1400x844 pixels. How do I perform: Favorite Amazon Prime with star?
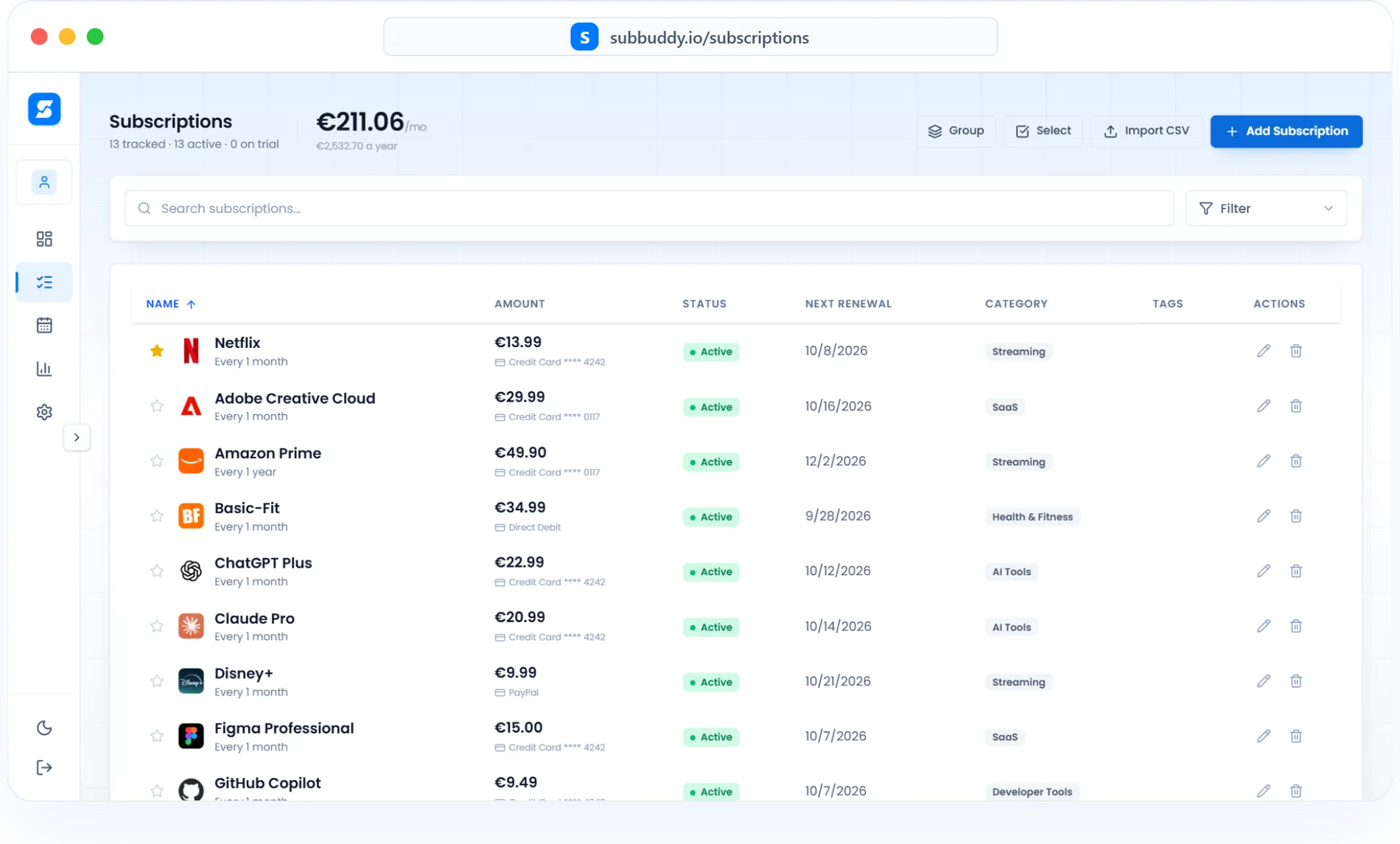pyautogui.click(x=157, y=461)
